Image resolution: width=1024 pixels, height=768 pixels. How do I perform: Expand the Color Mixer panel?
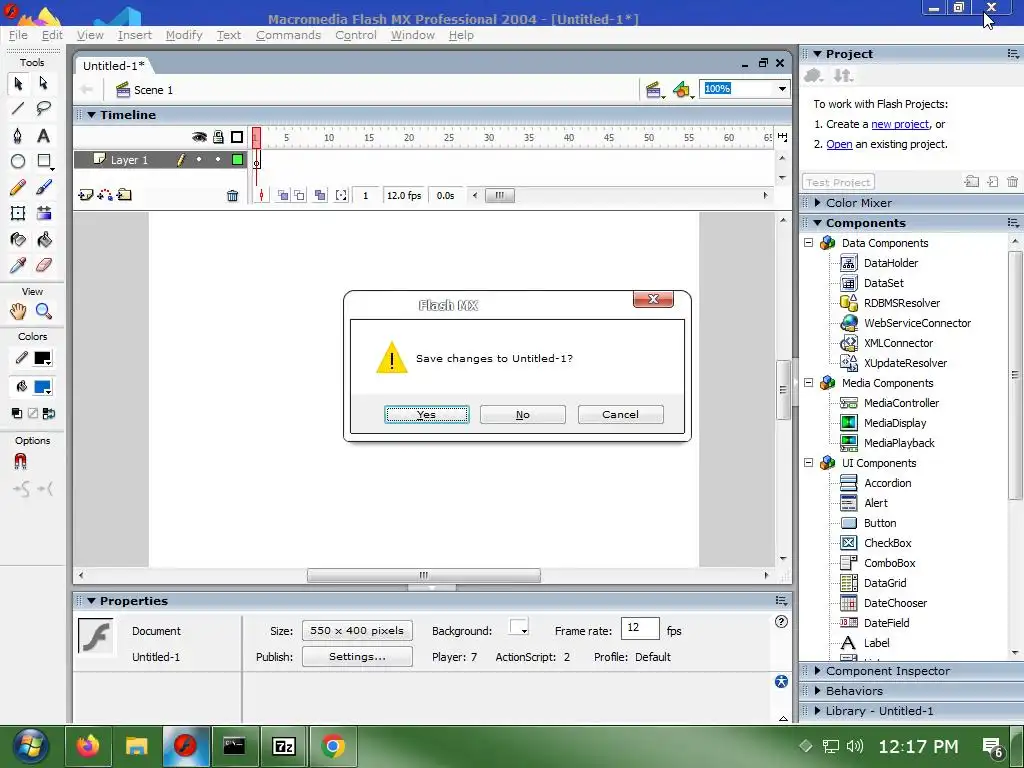point(817,203)
